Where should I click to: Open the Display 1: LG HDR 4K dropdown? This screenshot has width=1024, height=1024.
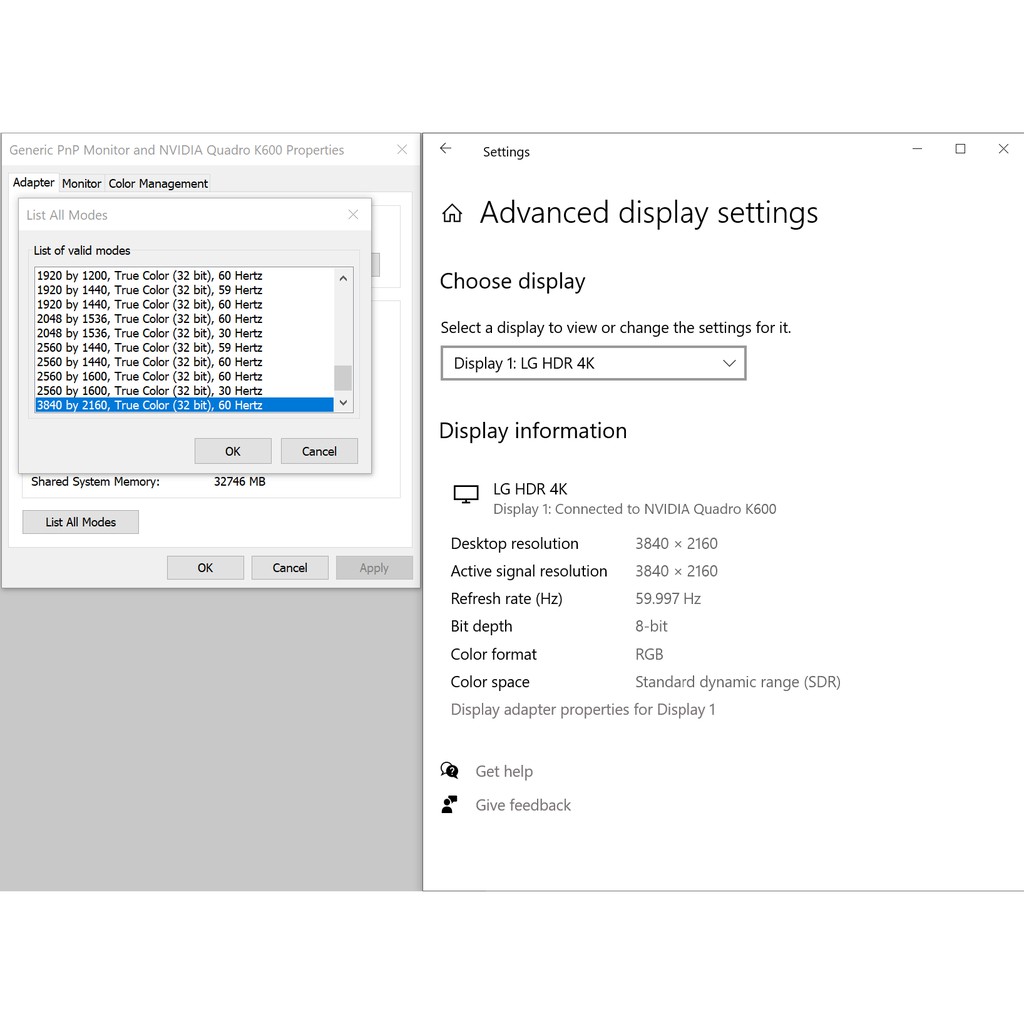click(593, 363)
